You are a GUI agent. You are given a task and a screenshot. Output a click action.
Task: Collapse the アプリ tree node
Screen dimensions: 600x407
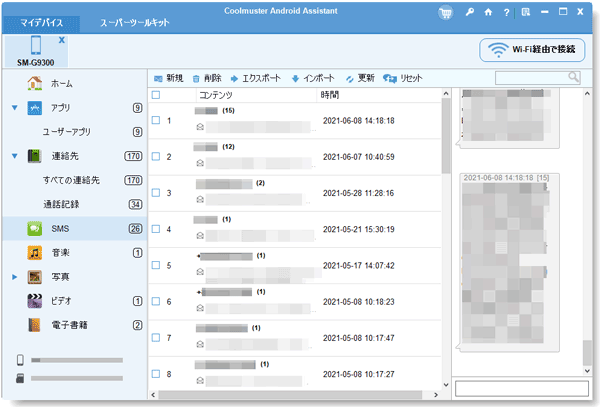pos(15,108)
